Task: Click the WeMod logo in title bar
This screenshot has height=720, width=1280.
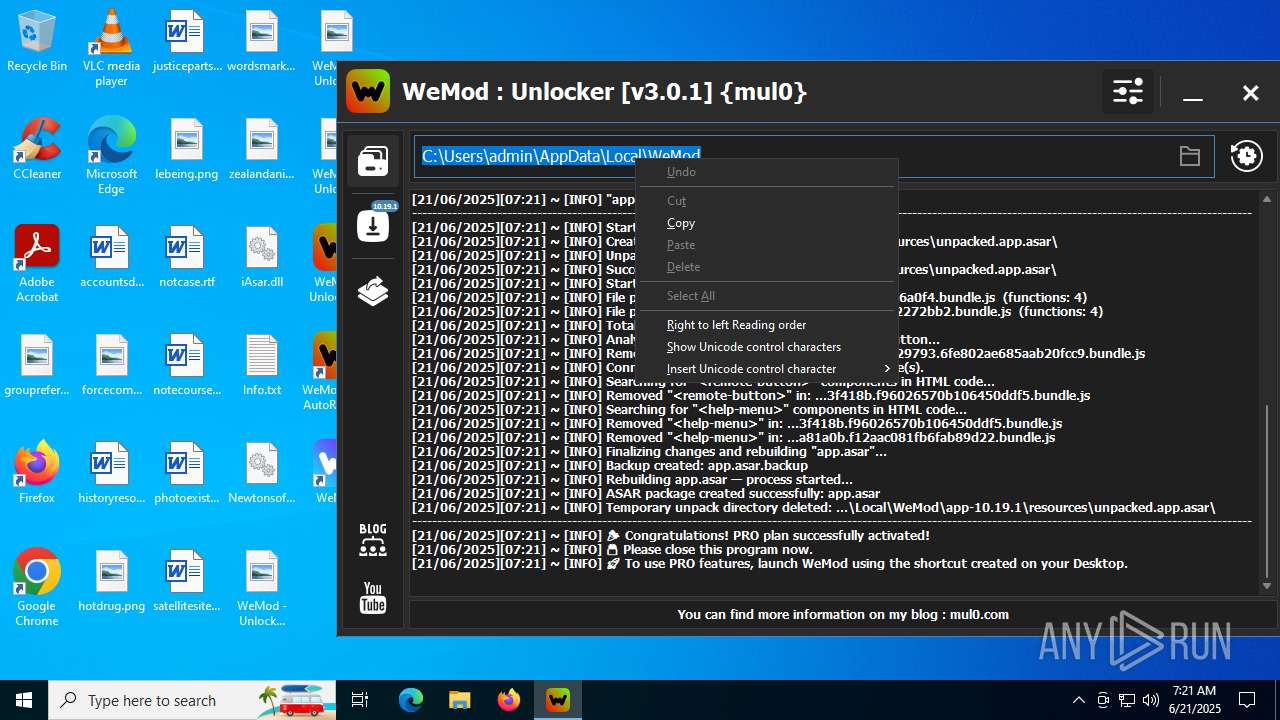Action: point(368,92)
